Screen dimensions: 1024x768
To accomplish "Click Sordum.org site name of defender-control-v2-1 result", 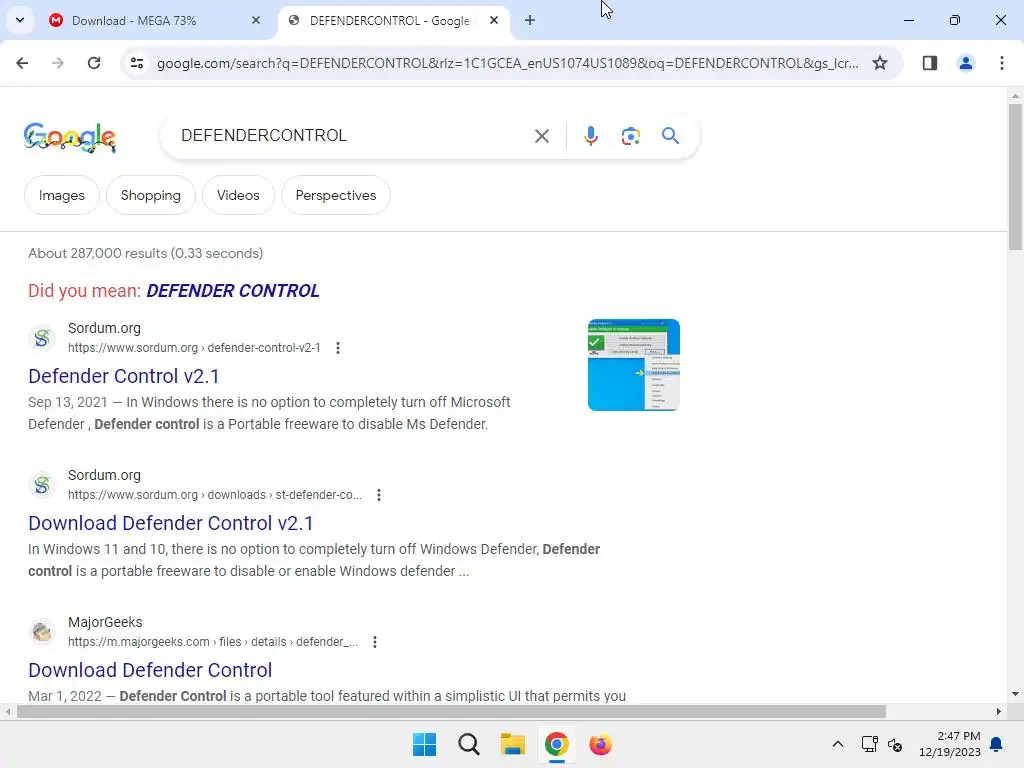I will (x=104, y=328).
